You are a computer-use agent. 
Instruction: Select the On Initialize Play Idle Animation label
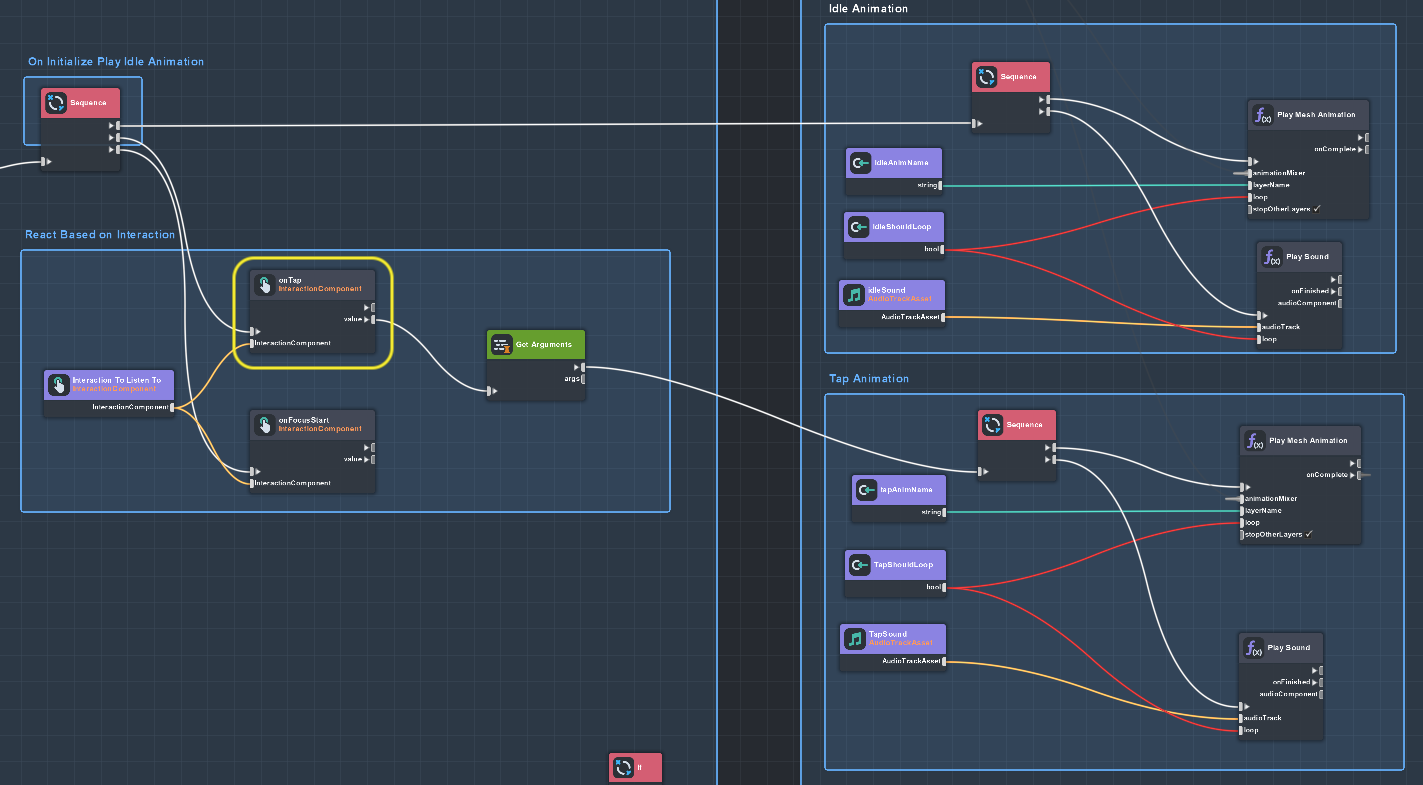[116, 62]
